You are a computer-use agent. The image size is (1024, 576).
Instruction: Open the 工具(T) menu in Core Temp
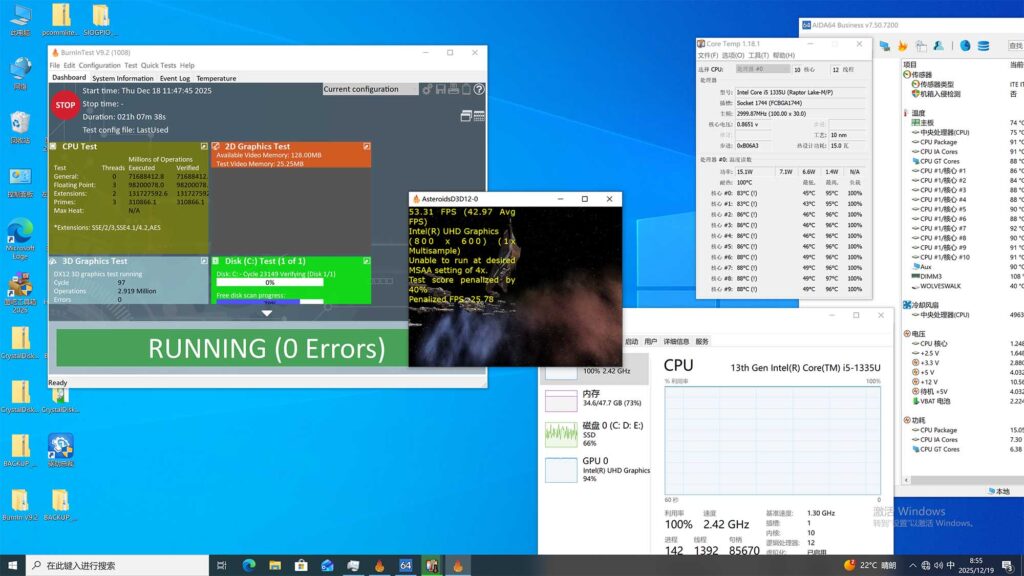(x=758, y=56)
